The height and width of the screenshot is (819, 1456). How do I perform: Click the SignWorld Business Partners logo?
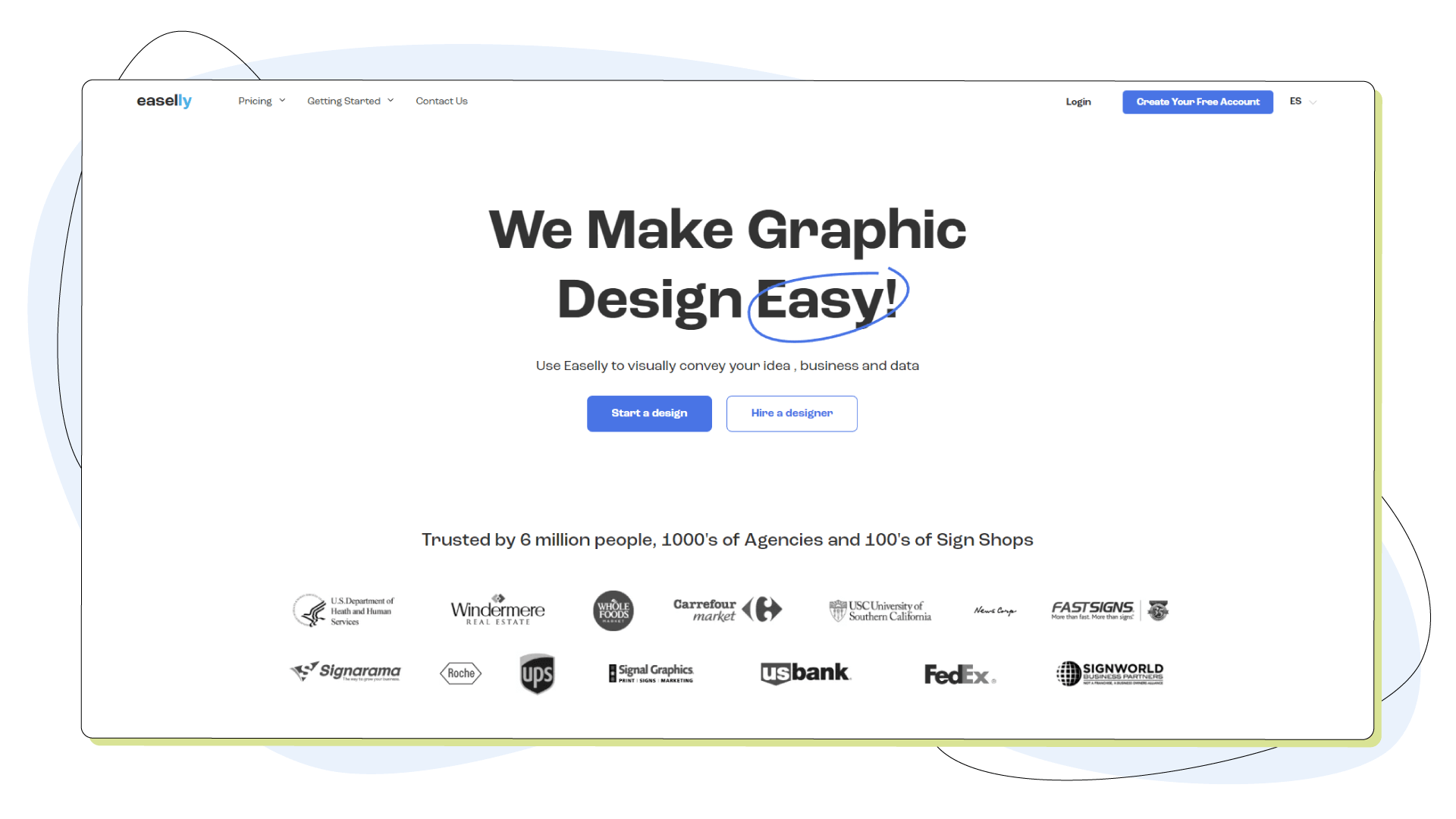1108,673
